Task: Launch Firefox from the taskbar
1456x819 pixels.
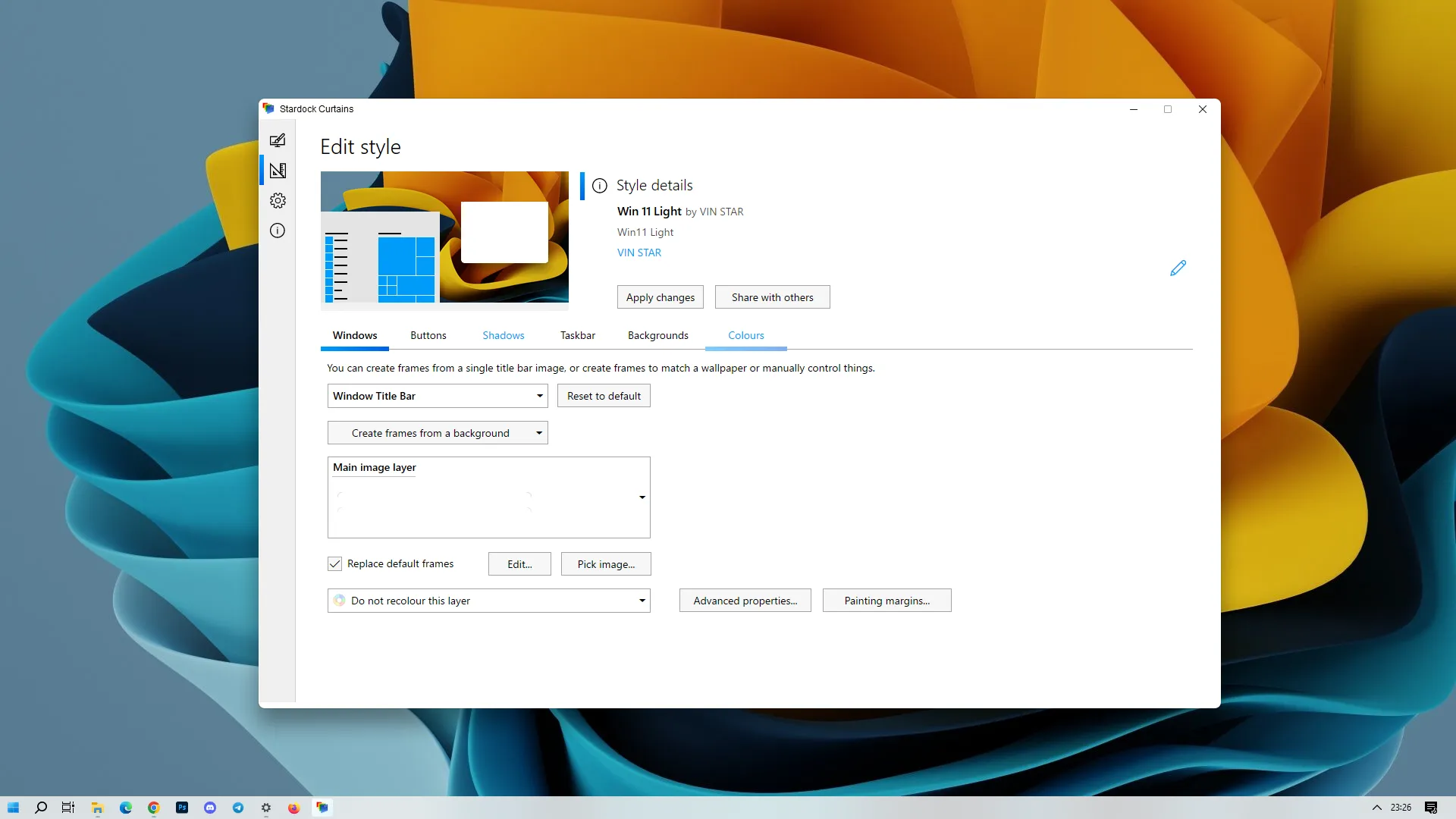Action: click(294, 808)
